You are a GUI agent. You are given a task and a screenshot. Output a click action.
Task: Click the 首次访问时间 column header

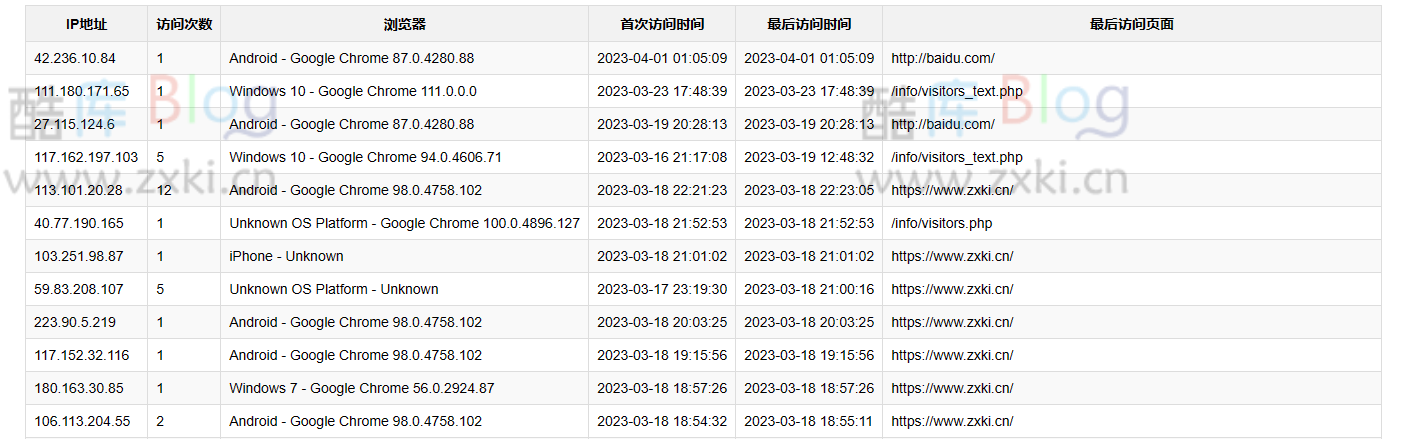pos(662,24)
